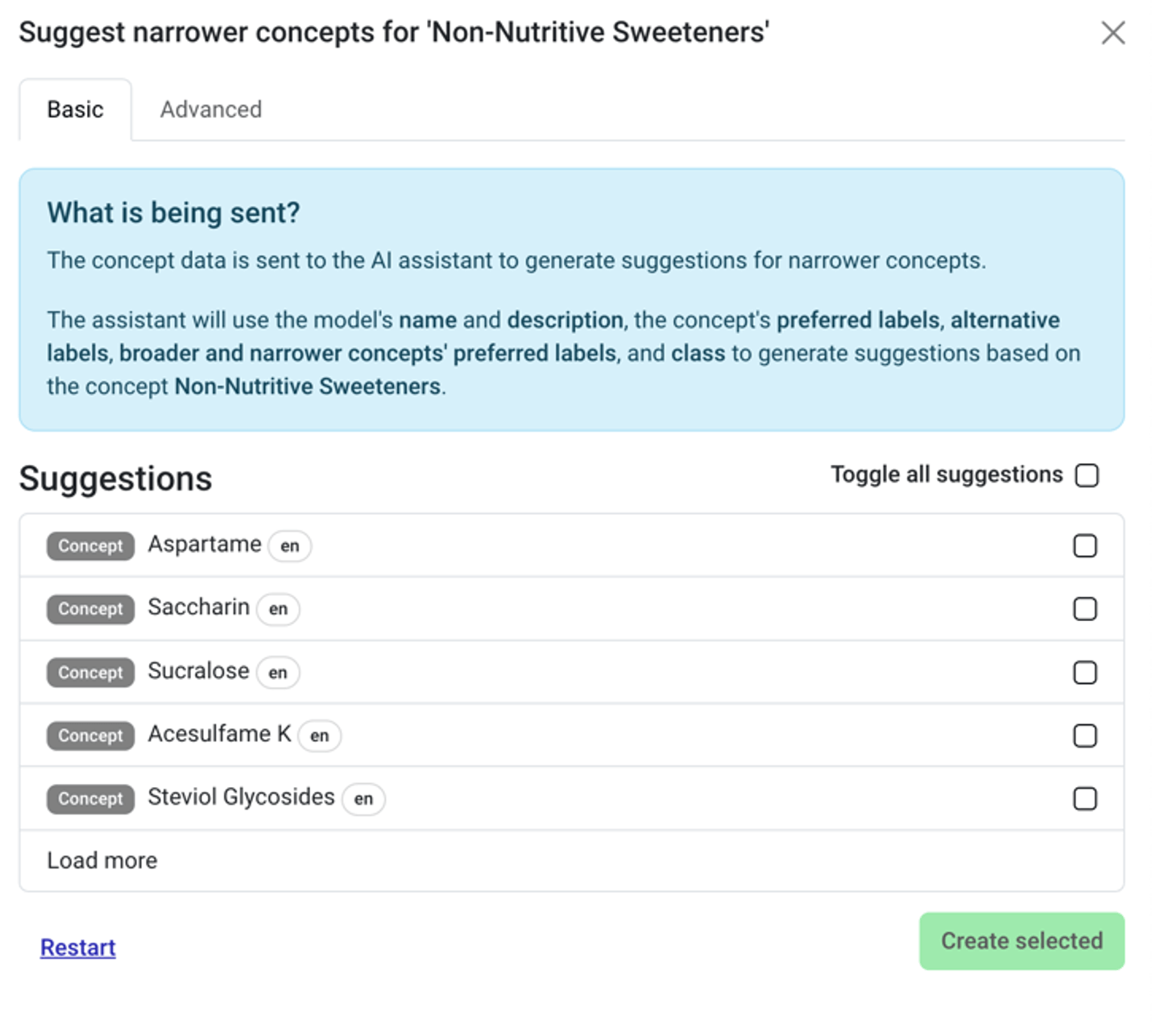
Task: Click the 'en' badge beside Aspartame
Action: [x=288, y=547]
